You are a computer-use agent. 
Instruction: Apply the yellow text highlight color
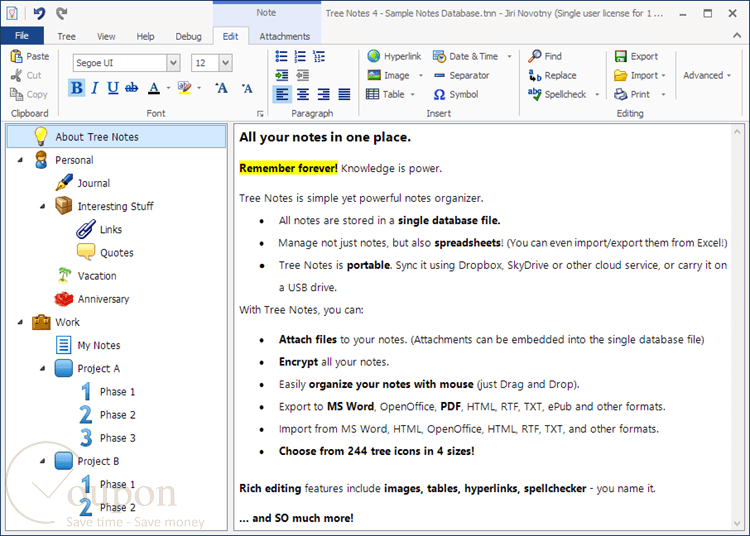(185, 88)
